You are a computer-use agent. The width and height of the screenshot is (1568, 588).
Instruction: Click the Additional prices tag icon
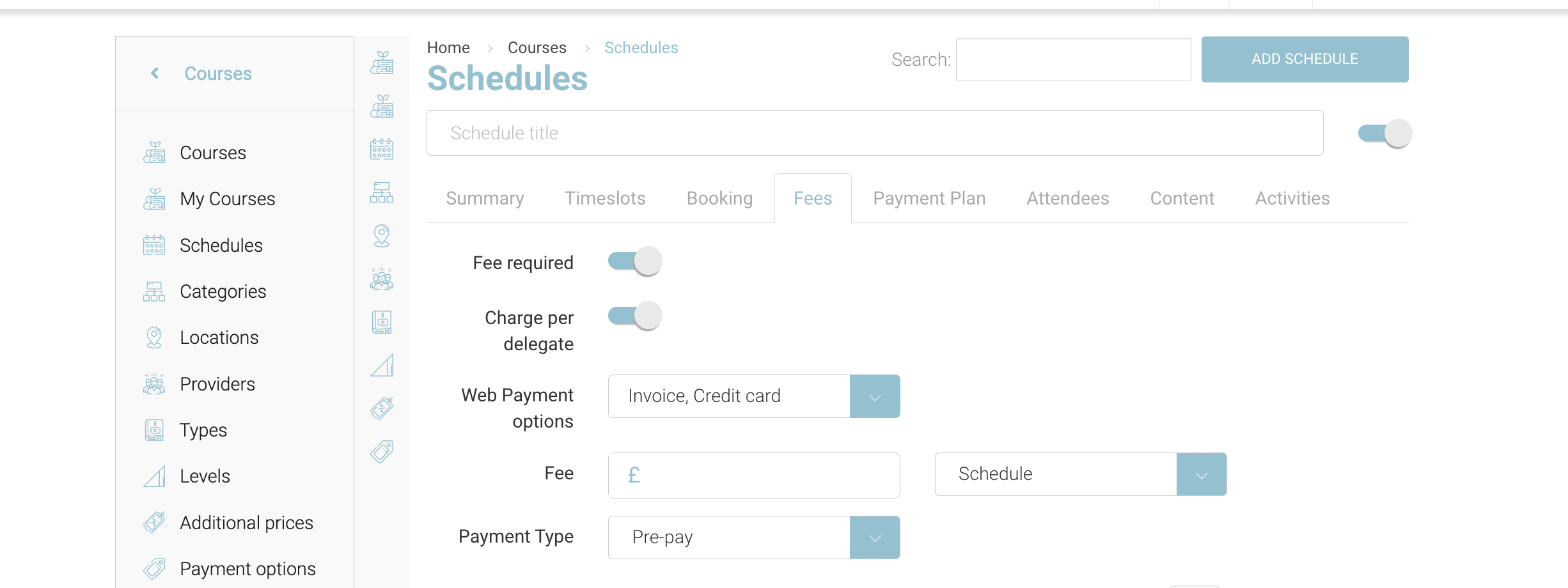pyautogui.click(x=154, y=523)
